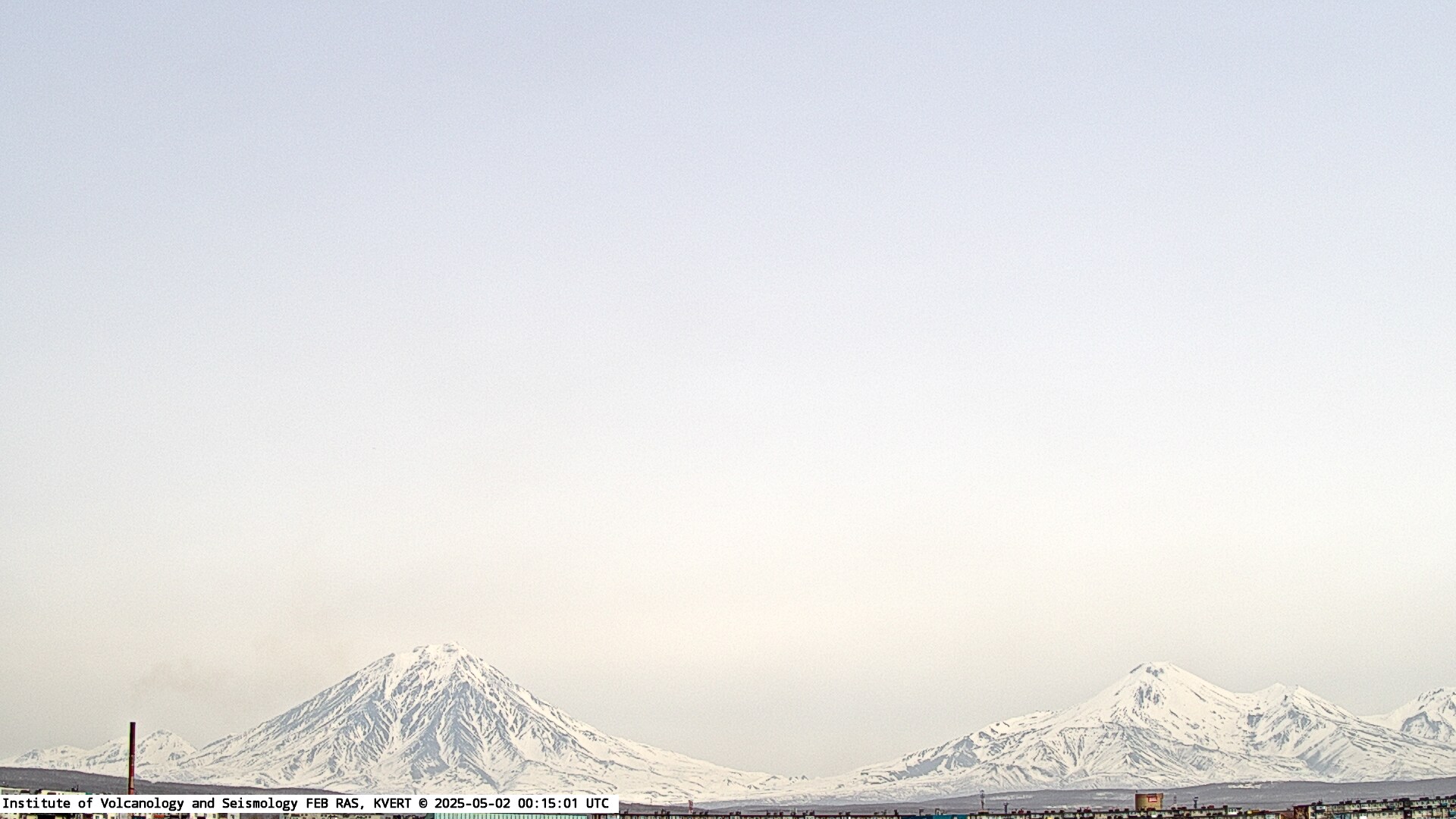1456x819 pixels.
Task: Click the "2025-05-02 00:15:01 UTC" timestamp
Action: (521, 803)
